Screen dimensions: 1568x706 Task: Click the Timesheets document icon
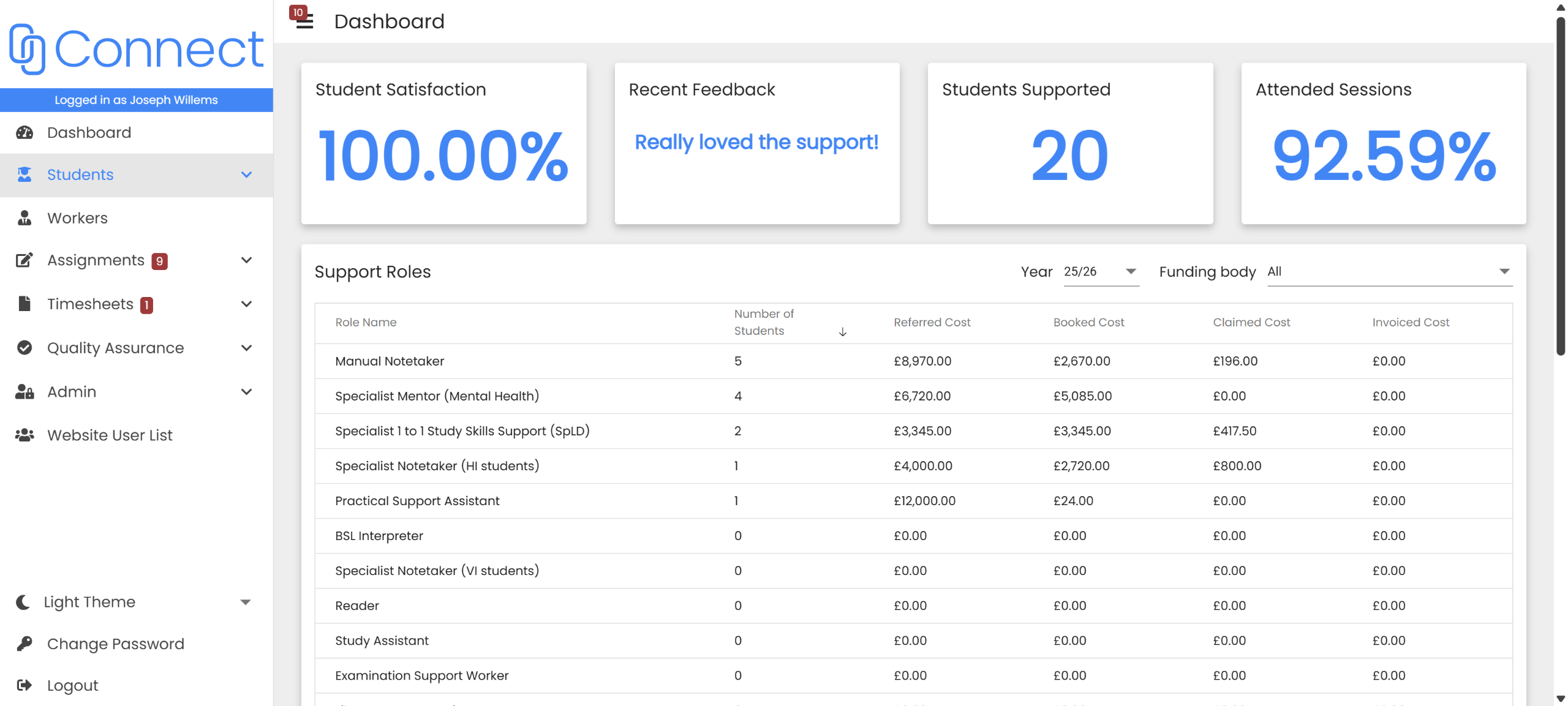pos(24,304)
